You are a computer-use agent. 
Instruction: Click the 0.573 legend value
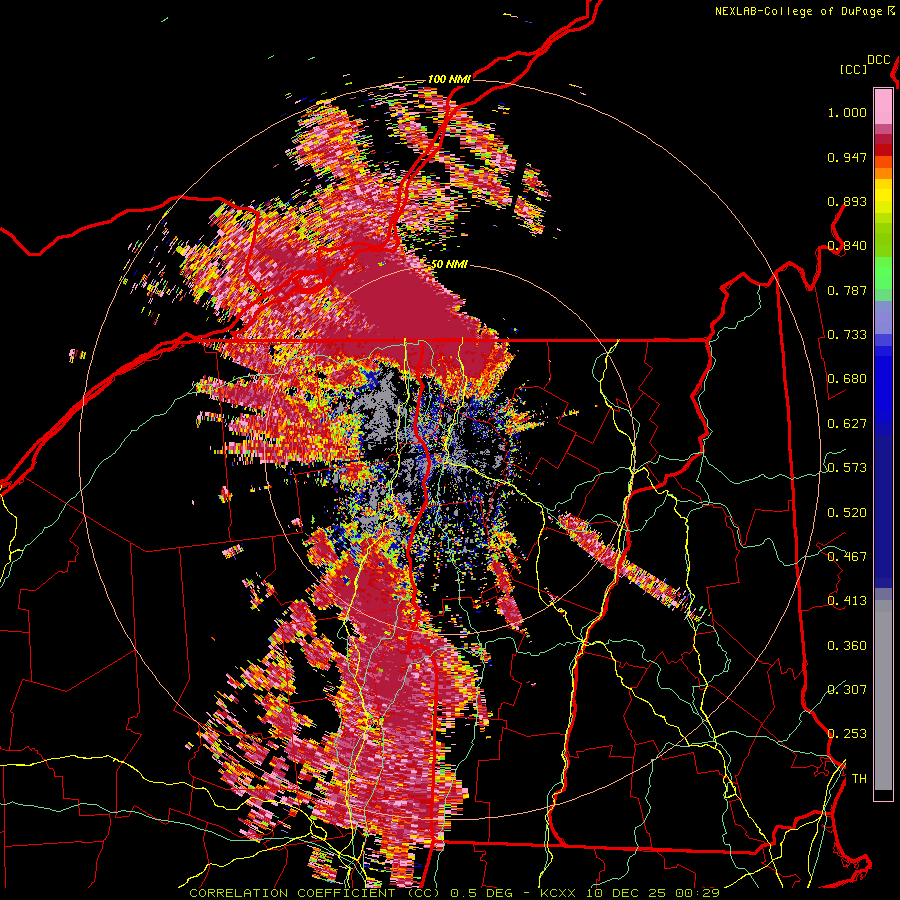click(847, 468)
